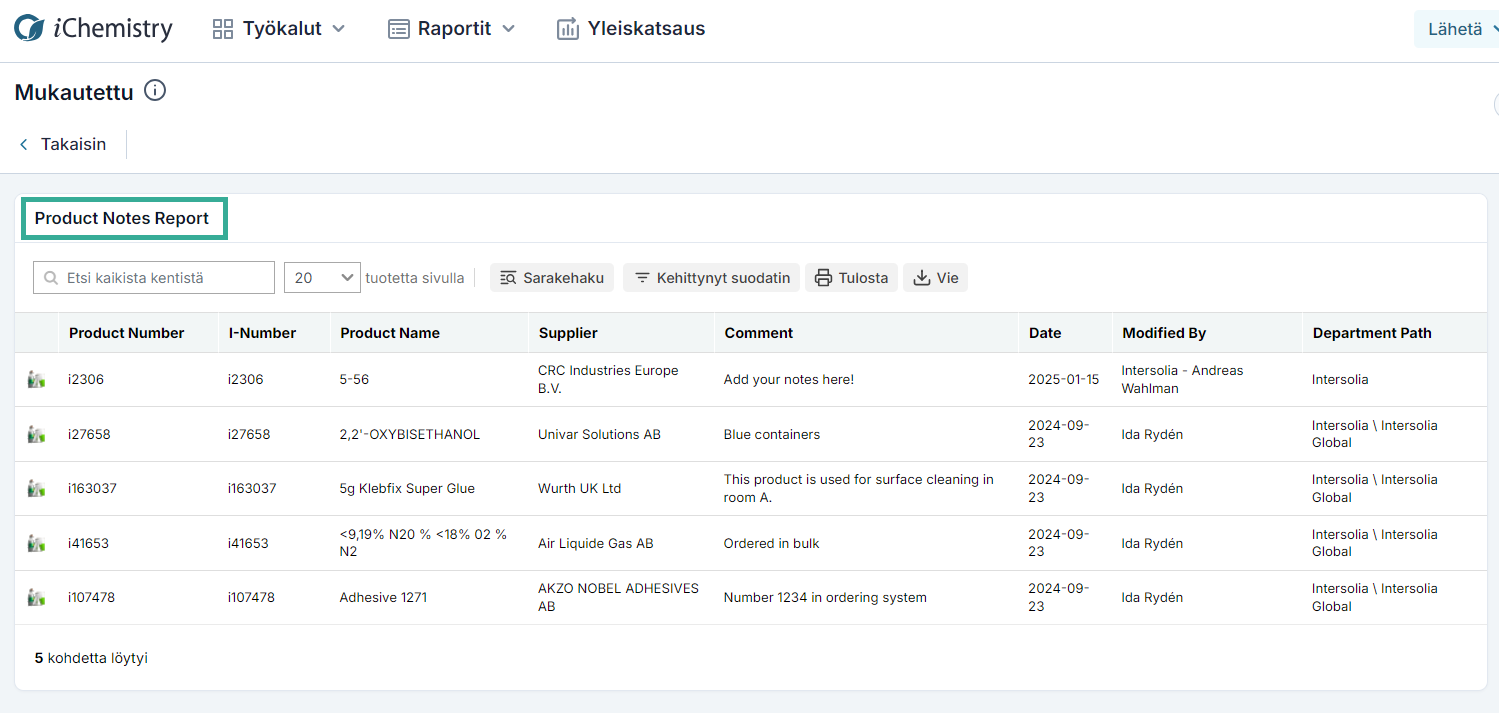Screen dimensions: 1499x713
Task: Click supplier Wurth UK Ltd
Action: pyautogui.click(x=580, y=488)
